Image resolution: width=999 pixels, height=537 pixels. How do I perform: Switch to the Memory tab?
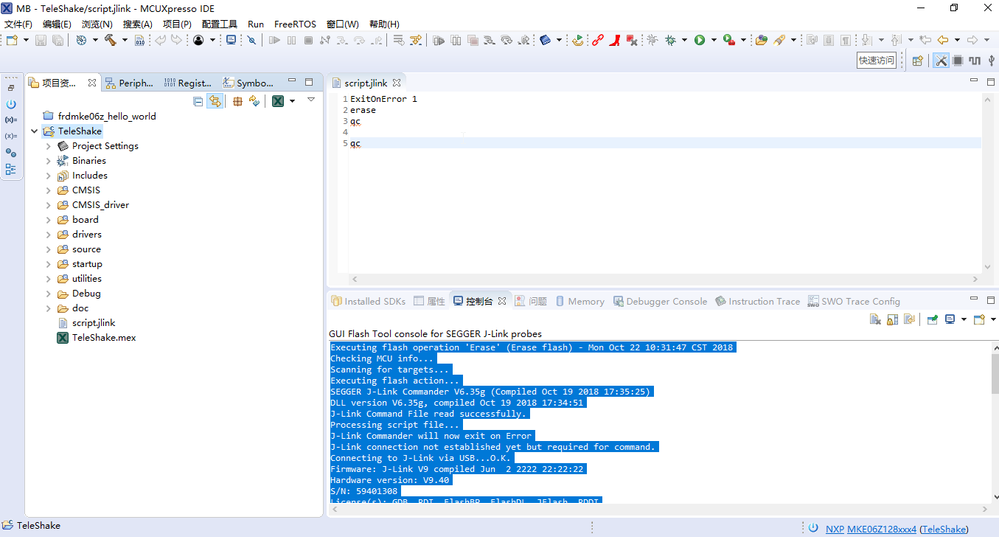tap(580, 301)
